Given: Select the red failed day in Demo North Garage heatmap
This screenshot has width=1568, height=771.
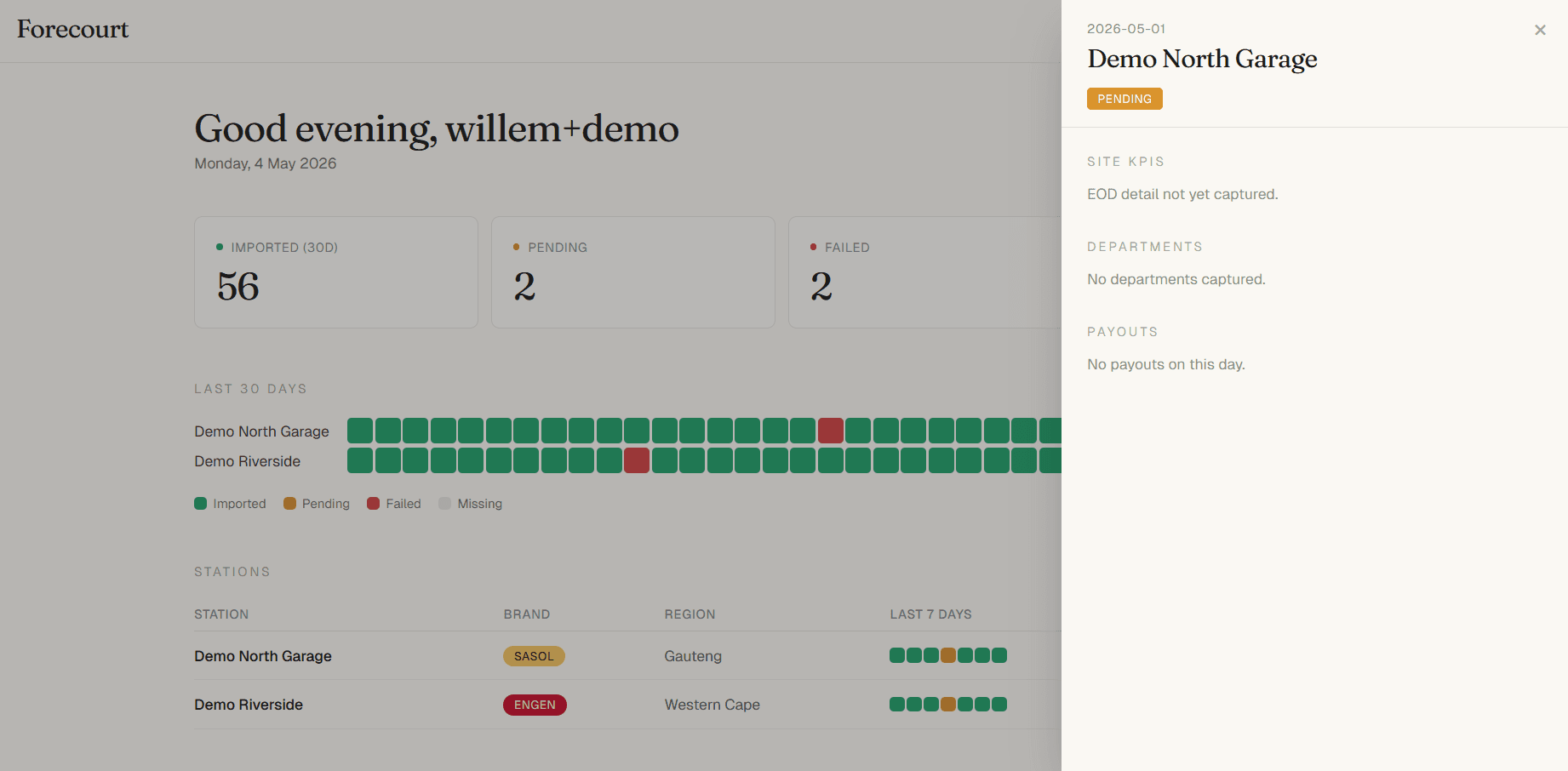Looking at the screenshot, I should pyautogui.click(x=831, y=431).
